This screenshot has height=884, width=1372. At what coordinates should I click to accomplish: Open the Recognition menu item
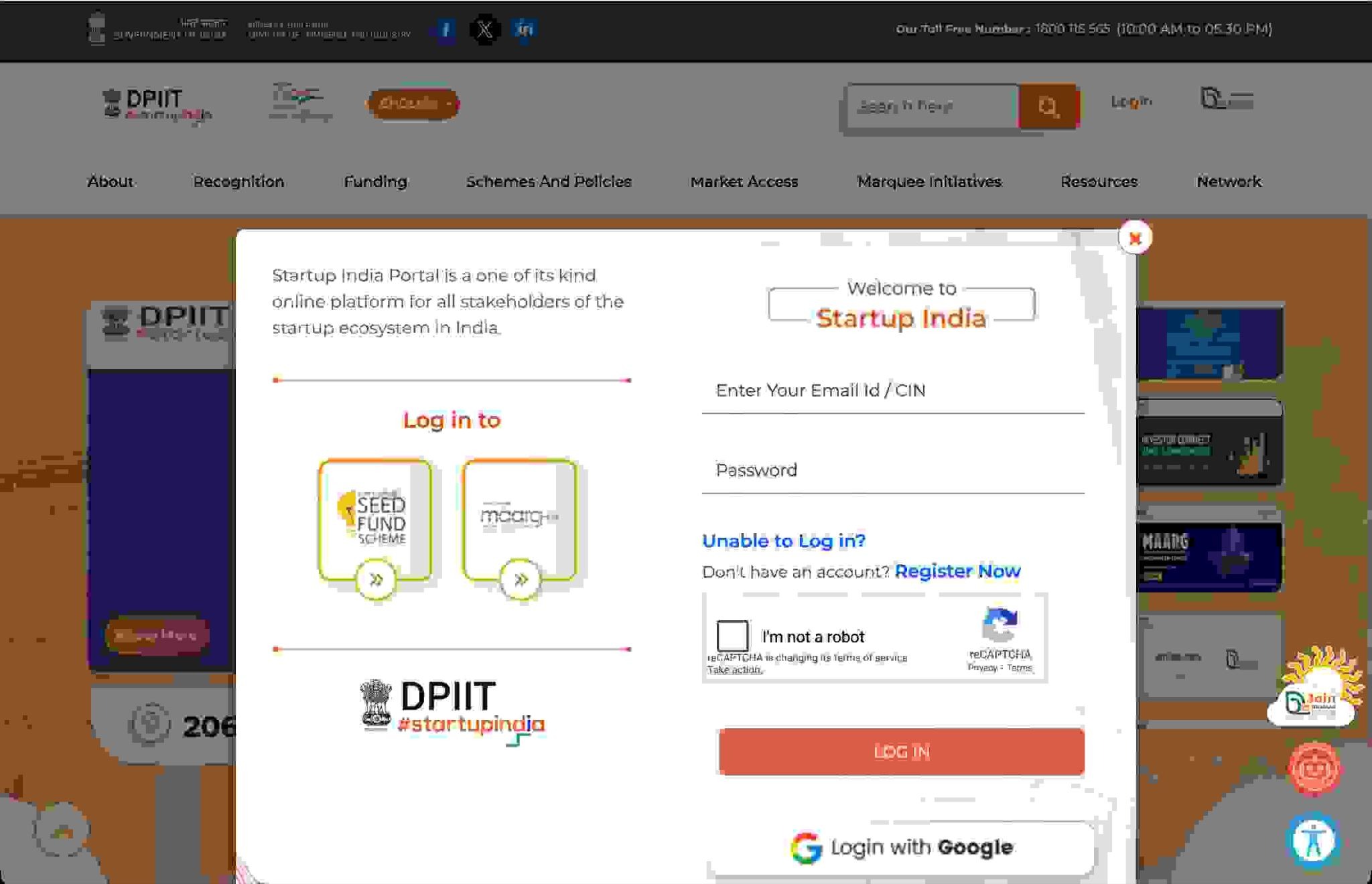click(x=238, y=181)
